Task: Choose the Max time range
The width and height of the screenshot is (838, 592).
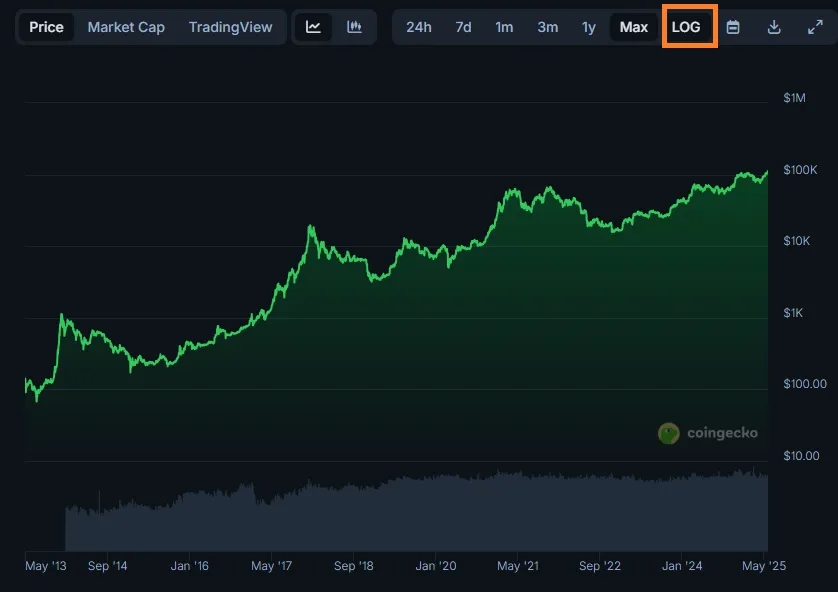Action: coord(634,27)
